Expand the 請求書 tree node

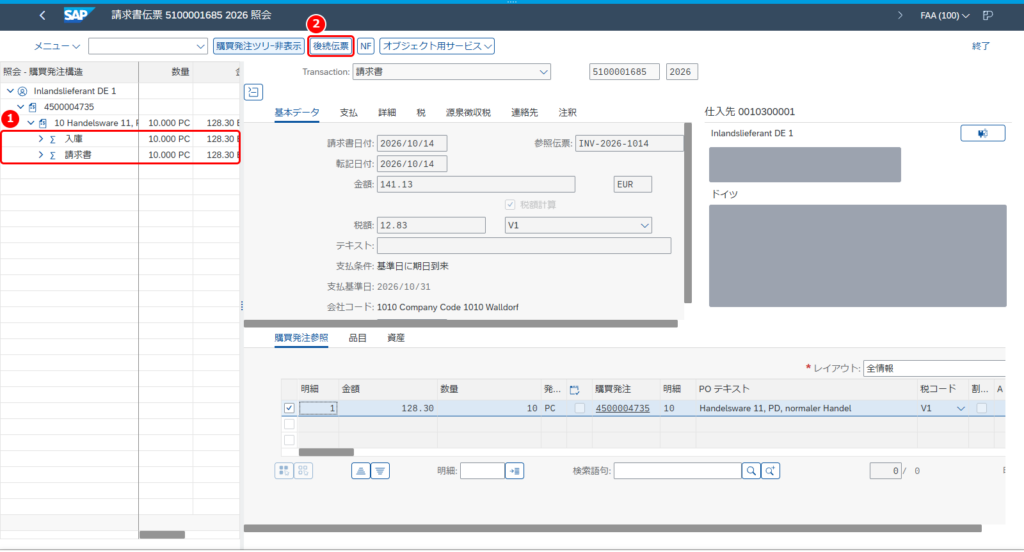[x=40, y=155]
